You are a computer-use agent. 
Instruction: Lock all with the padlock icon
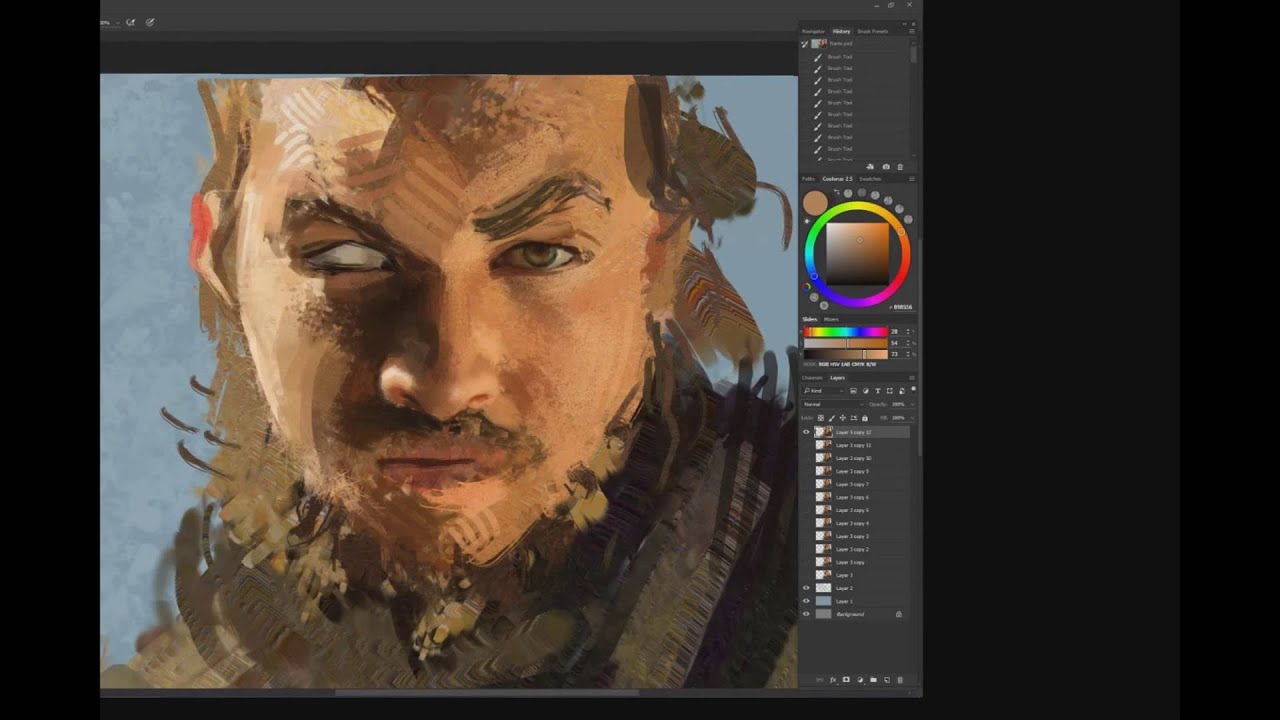coord(865,418)
